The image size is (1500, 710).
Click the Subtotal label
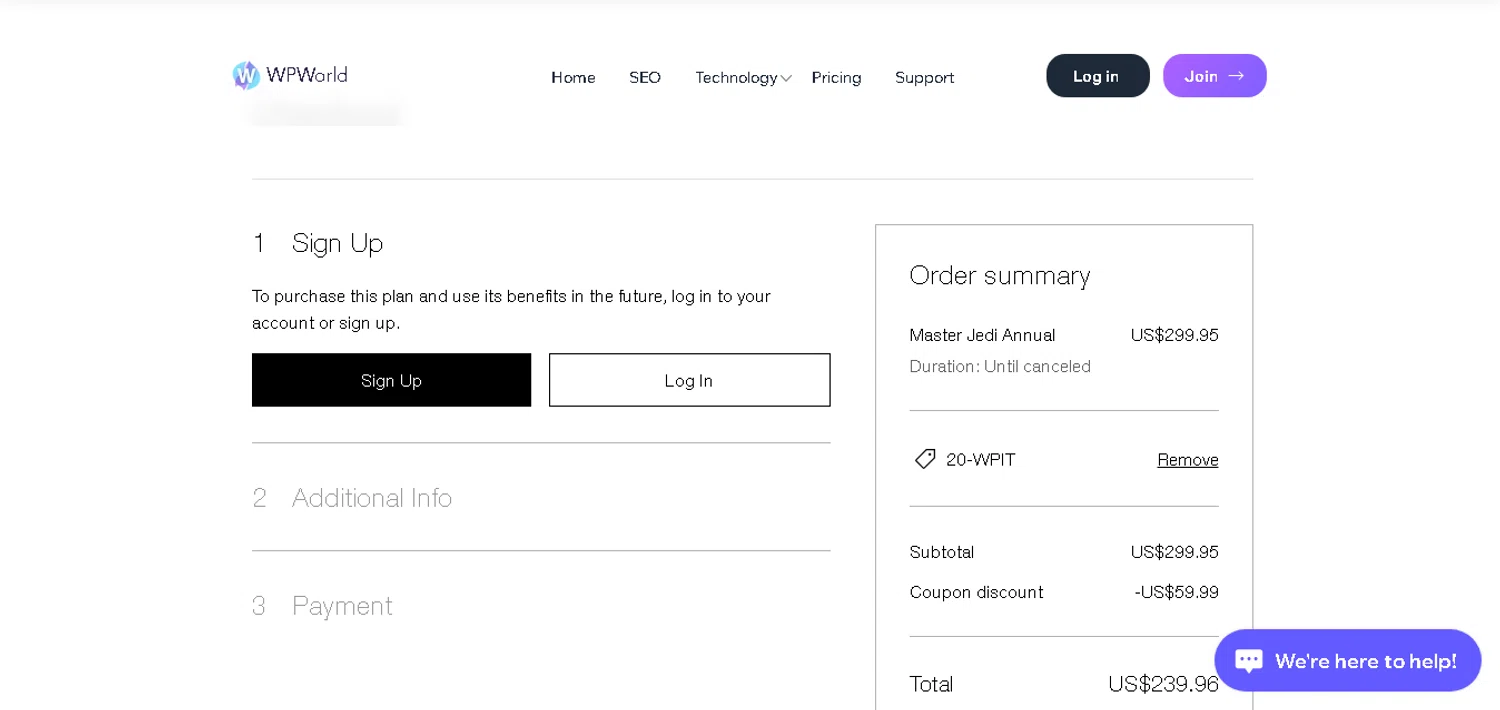(x=941, y=552)
